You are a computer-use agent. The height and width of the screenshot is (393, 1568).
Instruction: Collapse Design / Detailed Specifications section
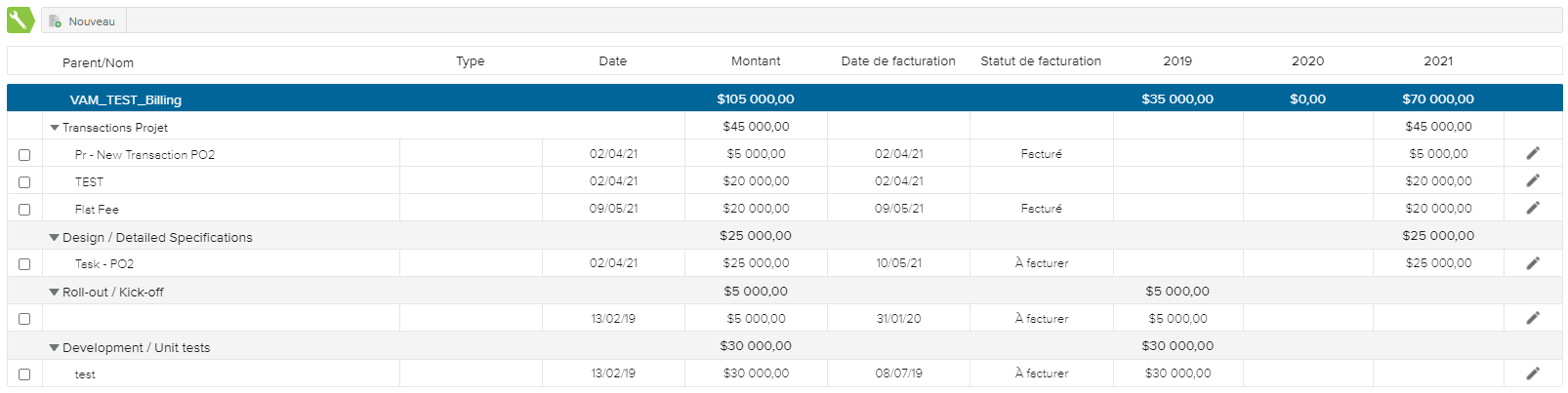pyautogui.click(x=55, y=238)
